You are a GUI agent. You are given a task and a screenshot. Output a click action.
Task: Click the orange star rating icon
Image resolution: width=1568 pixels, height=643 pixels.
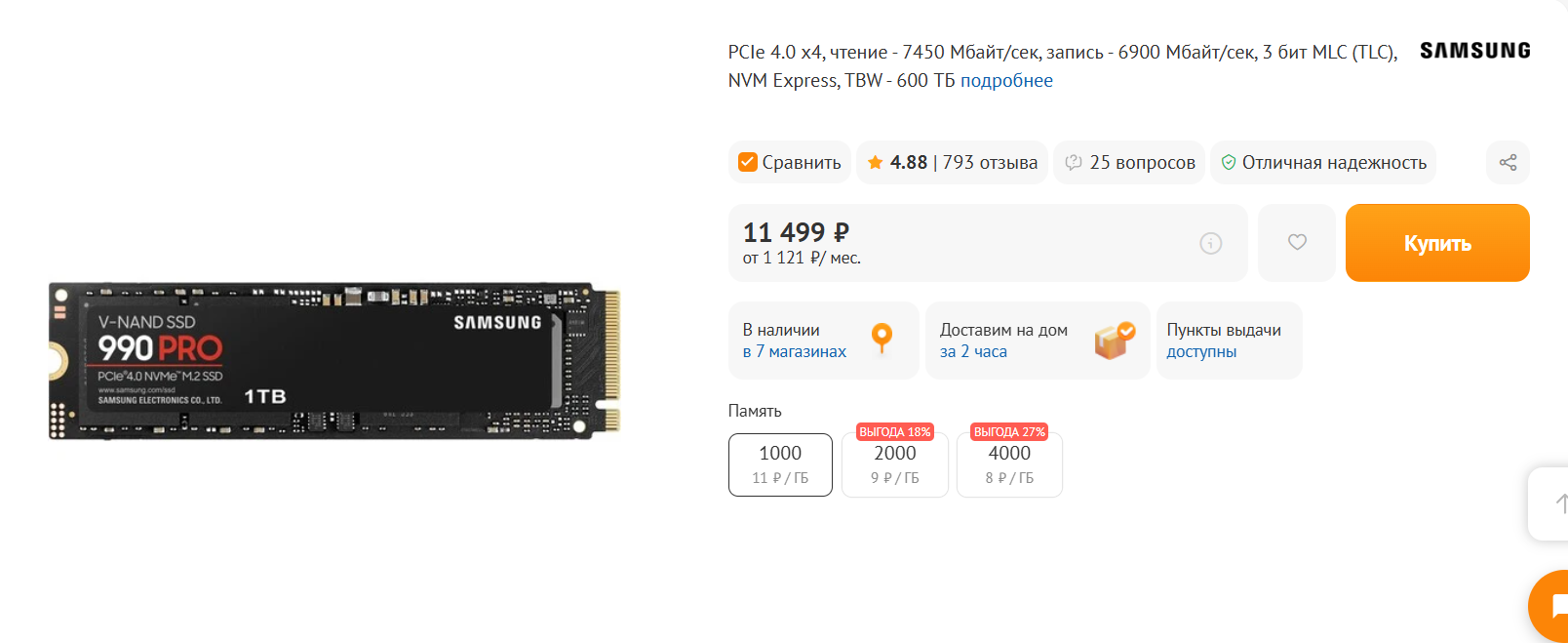point(875,162)
